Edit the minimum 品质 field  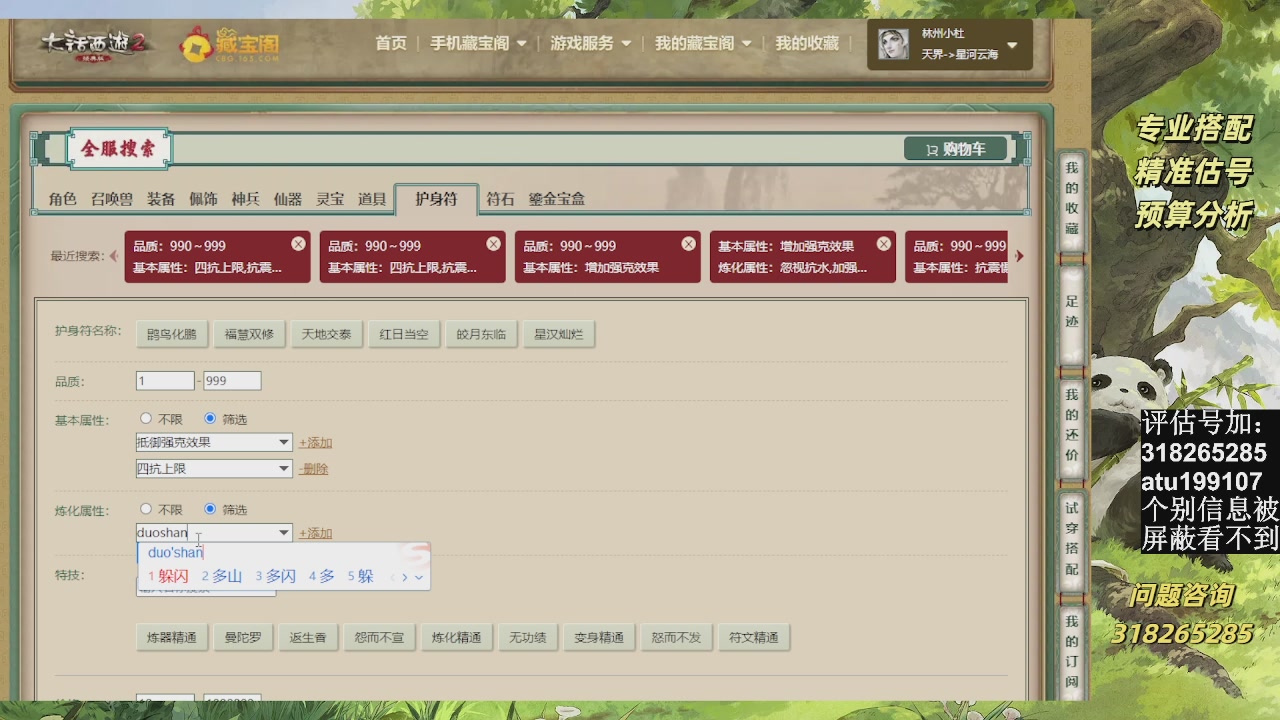[165, 381]
